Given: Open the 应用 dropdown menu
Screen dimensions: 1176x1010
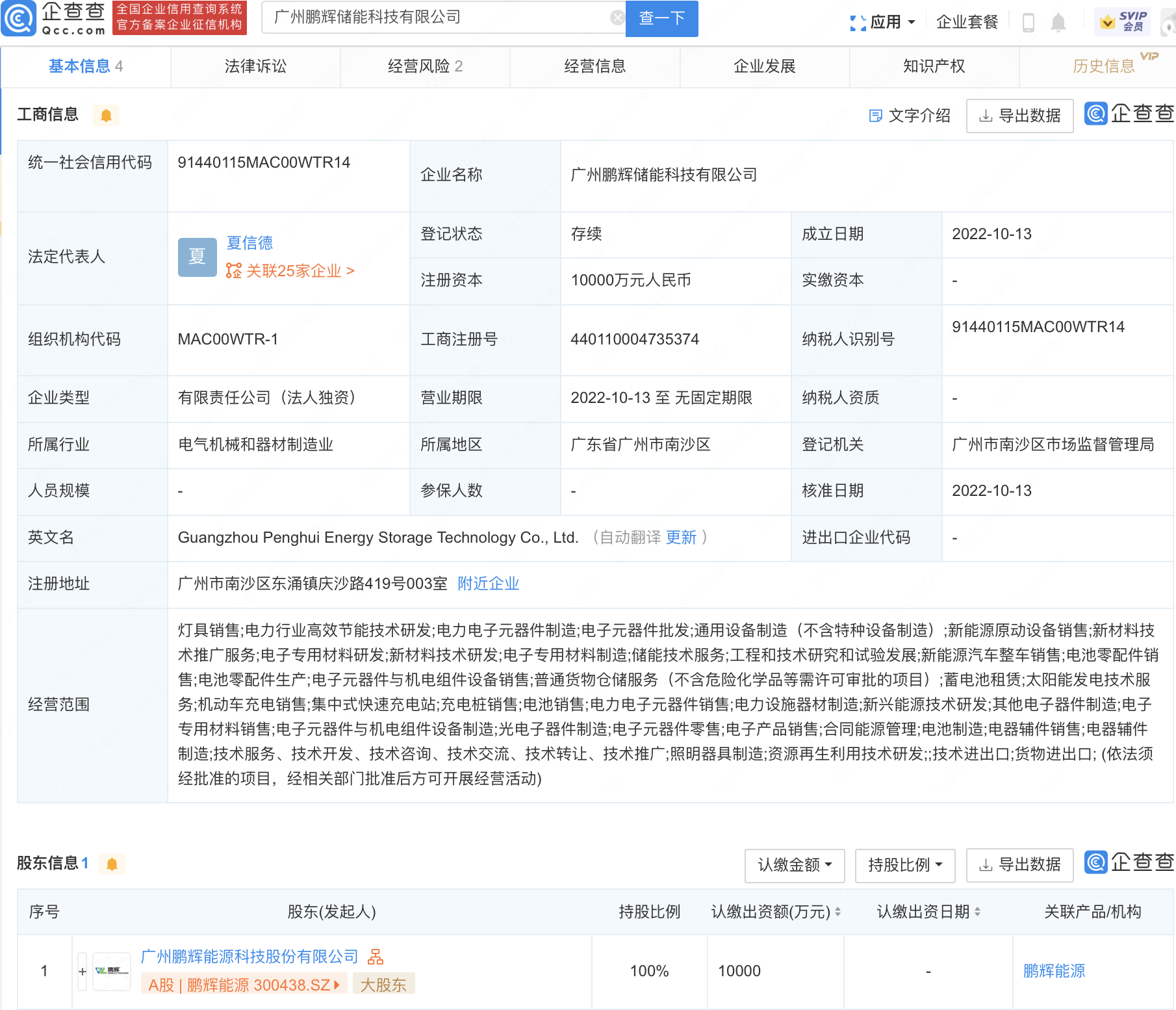Looking at the screenshot, I should click(892, 22).
